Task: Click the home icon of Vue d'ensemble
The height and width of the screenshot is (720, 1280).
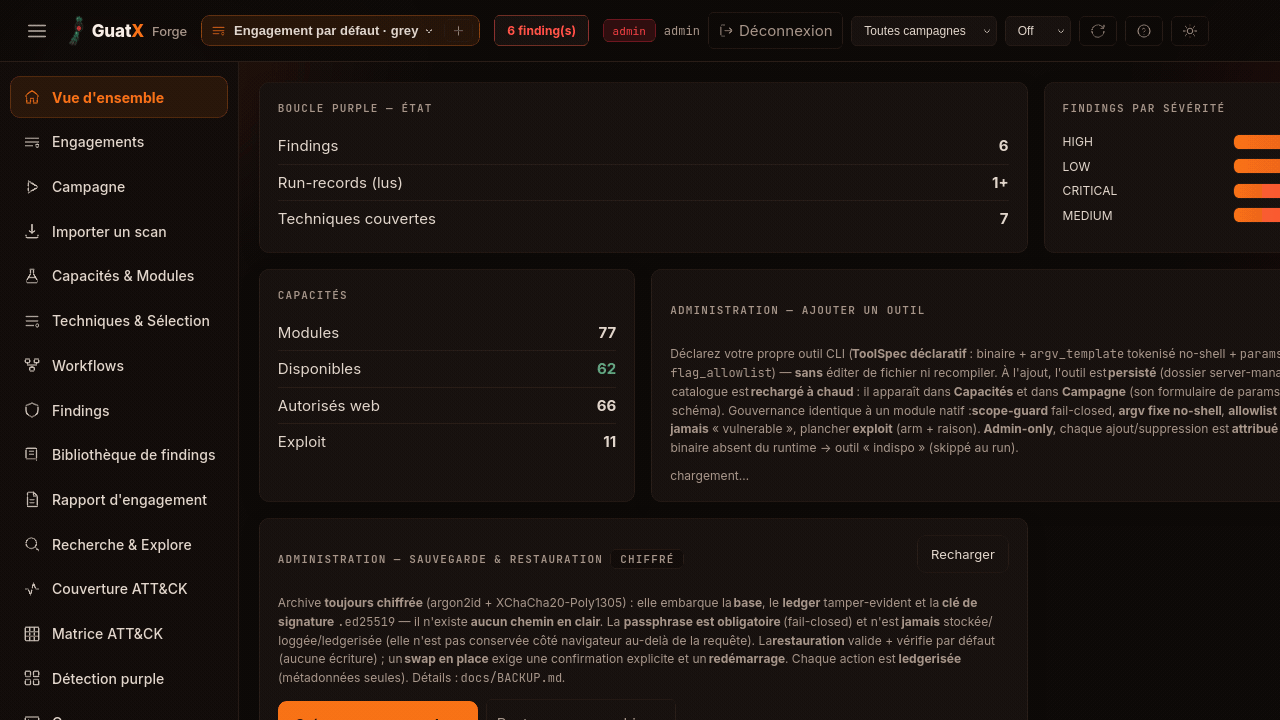Action: [32, 97]
